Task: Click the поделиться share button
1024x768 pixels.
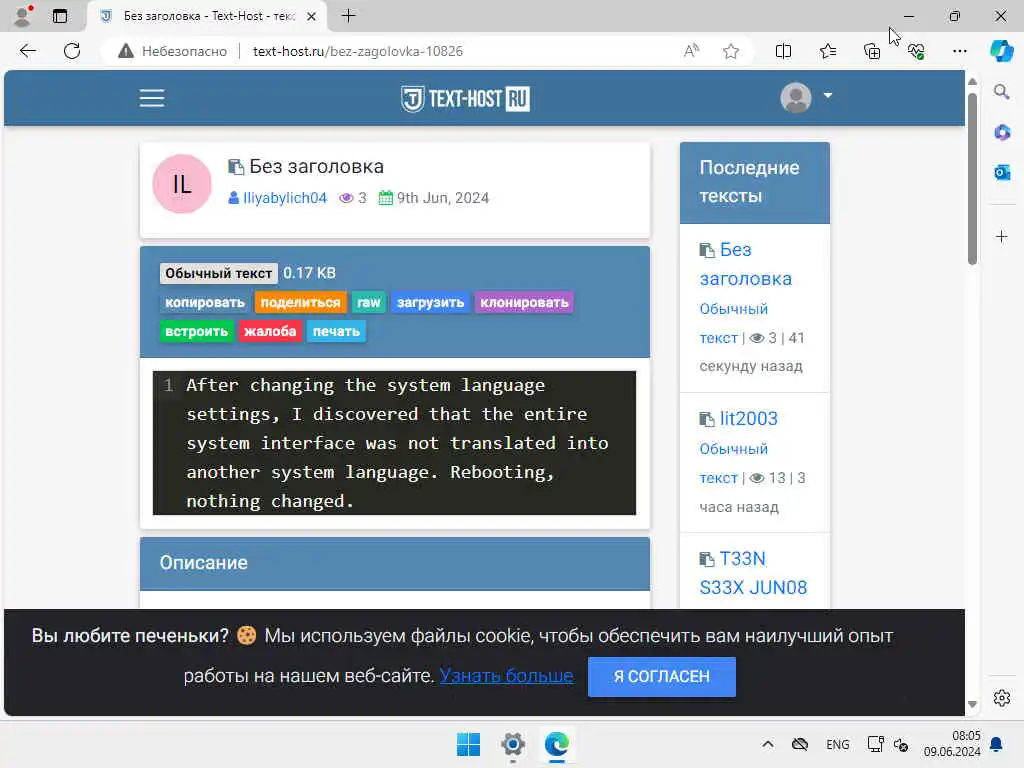Action: [300, 302]
